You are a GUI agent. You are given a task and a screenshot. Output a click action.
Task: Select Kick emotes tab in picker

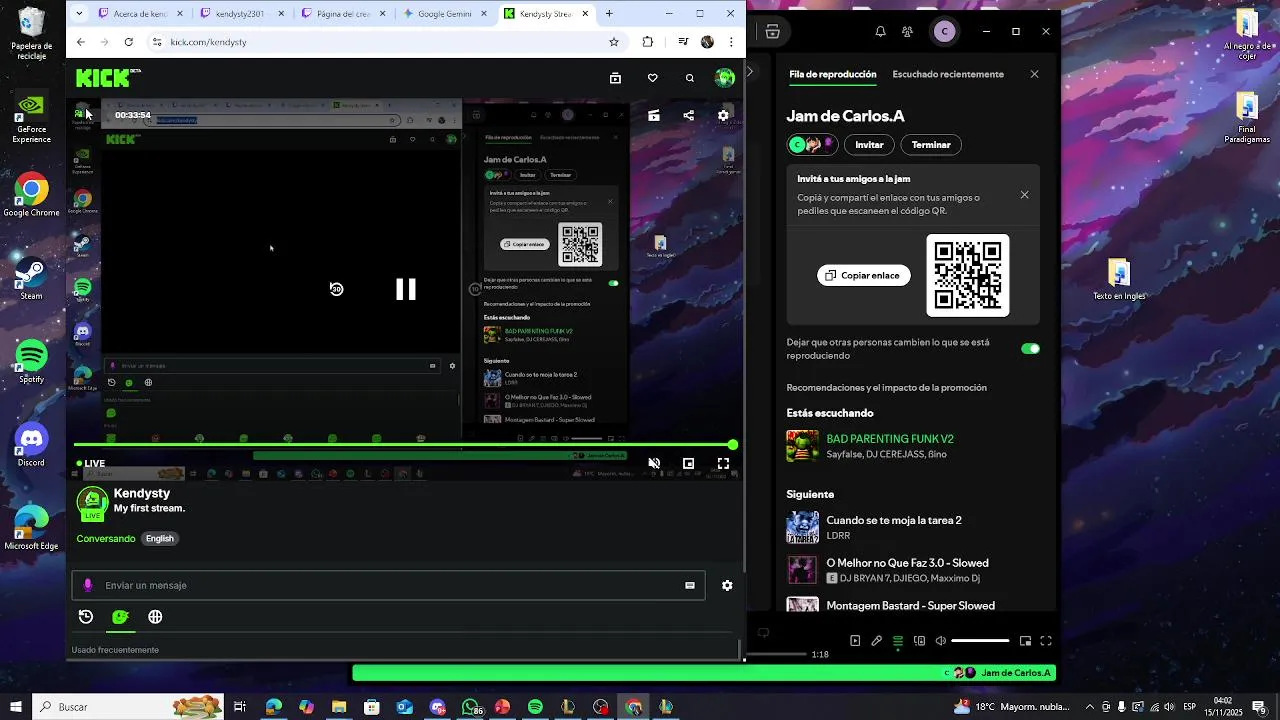(120, 617)
